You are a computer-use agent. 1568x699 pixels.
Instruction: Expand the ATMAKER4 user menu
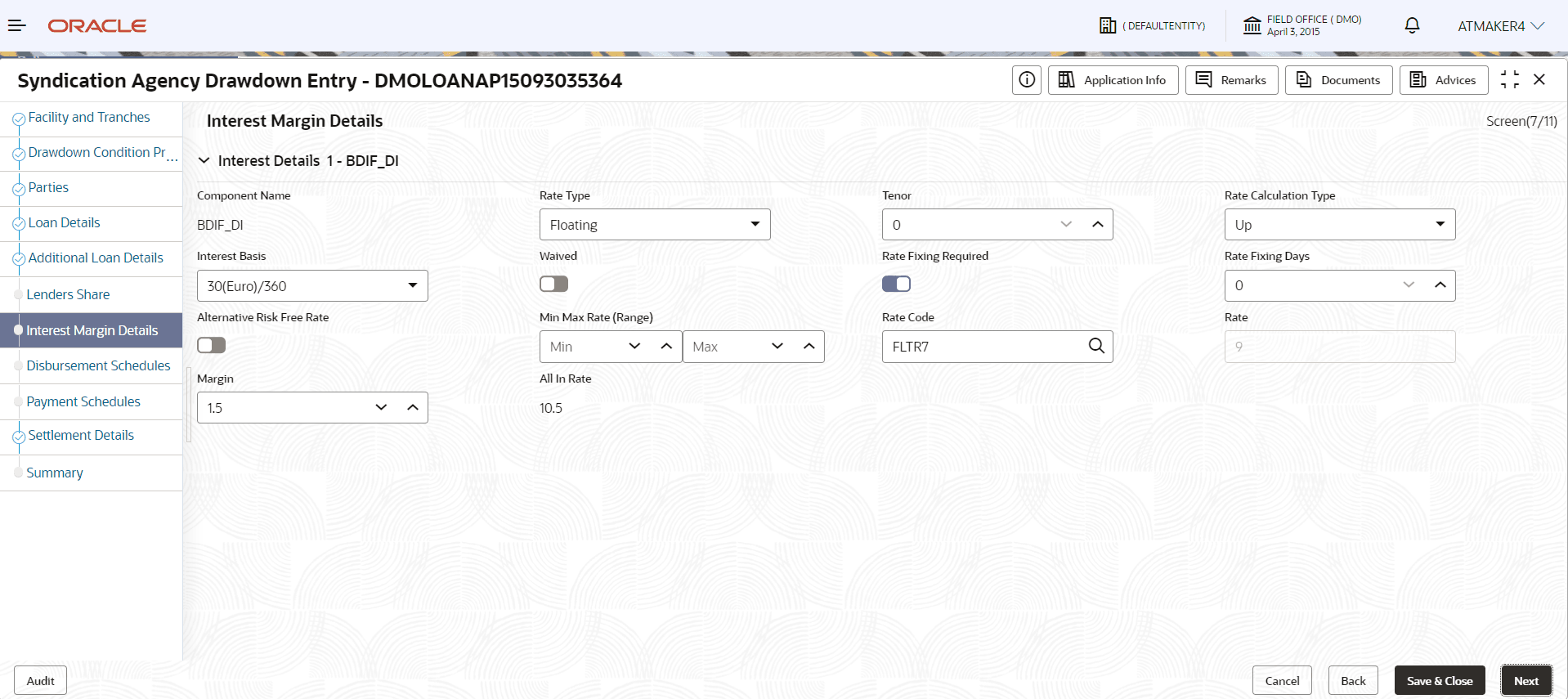pyautogui.click(x=1501, y=26)
